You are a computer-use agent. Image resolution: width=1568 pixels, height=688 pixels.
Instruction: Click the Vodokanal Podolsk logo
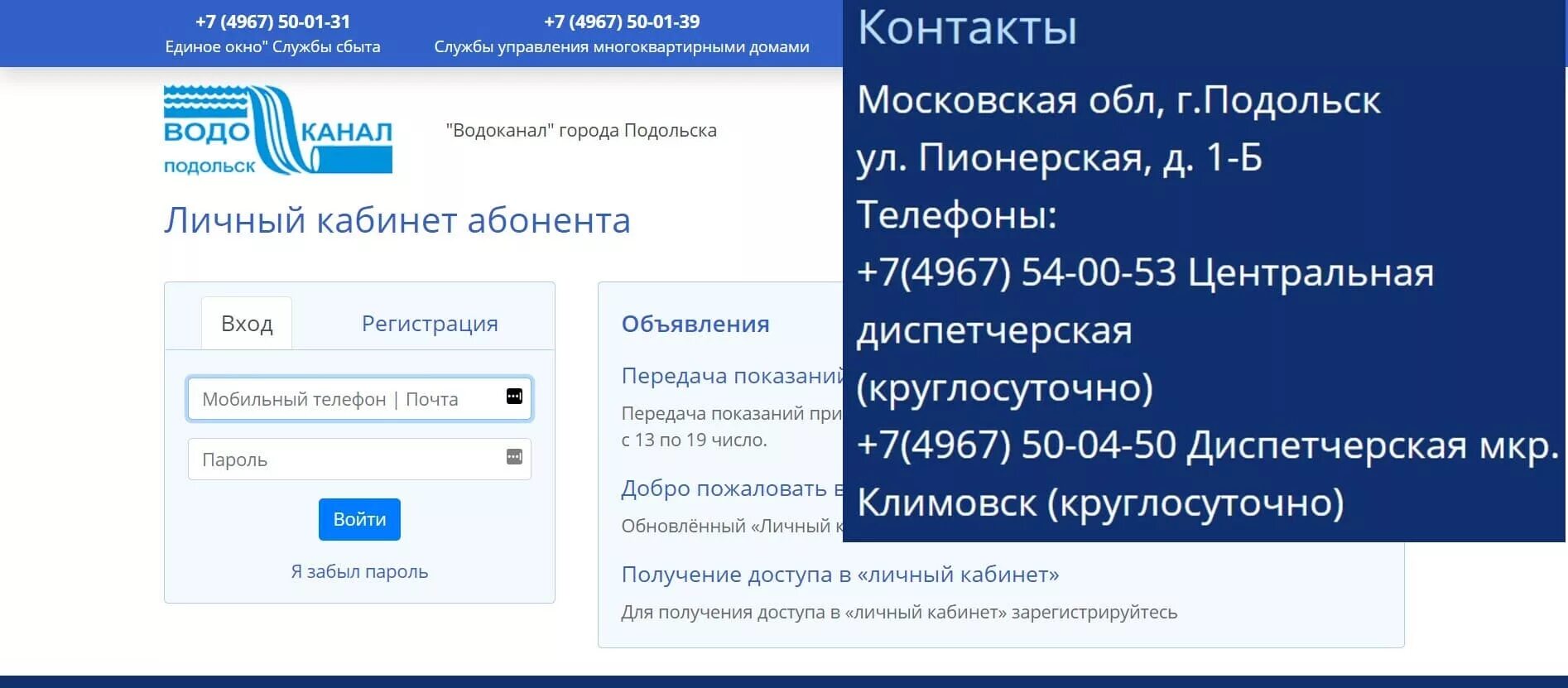tap(278, 130)
